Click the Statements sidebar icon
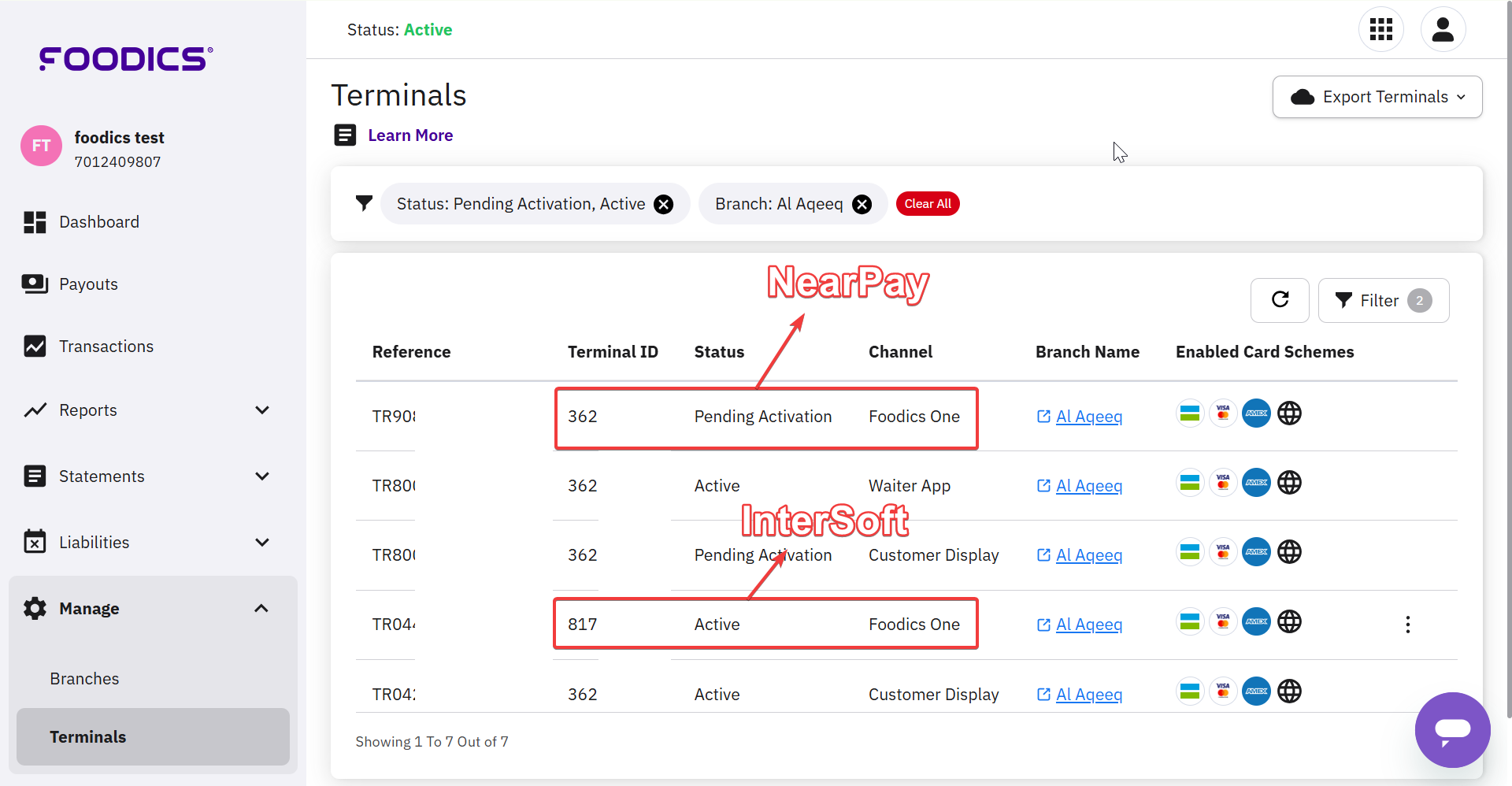 (x=35, y=476)
